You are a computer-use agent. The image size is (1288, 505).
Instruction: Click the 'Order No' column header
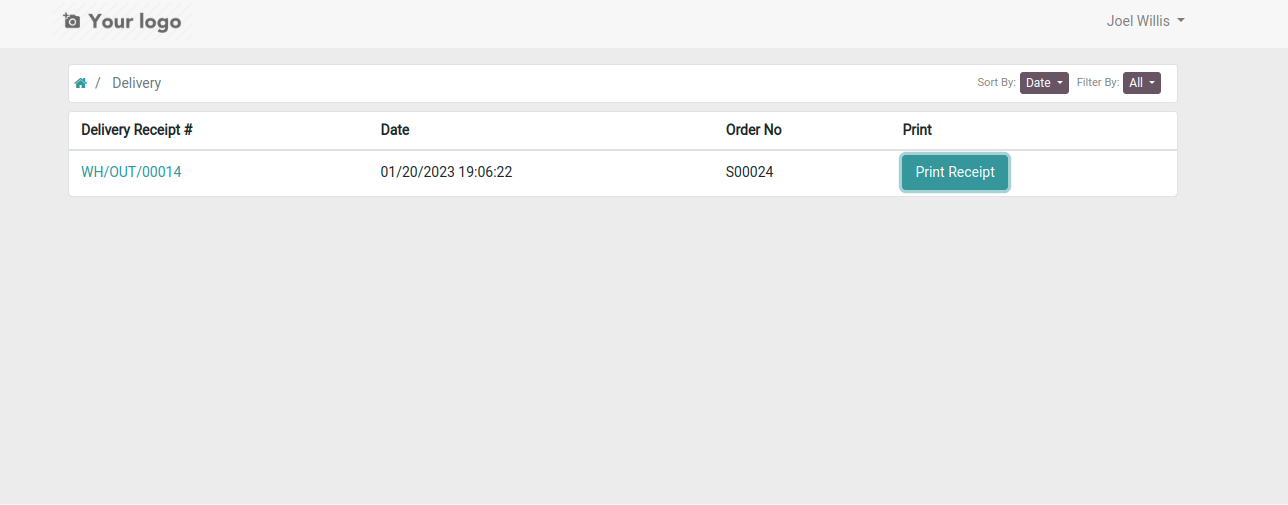(x=754, y=130)
